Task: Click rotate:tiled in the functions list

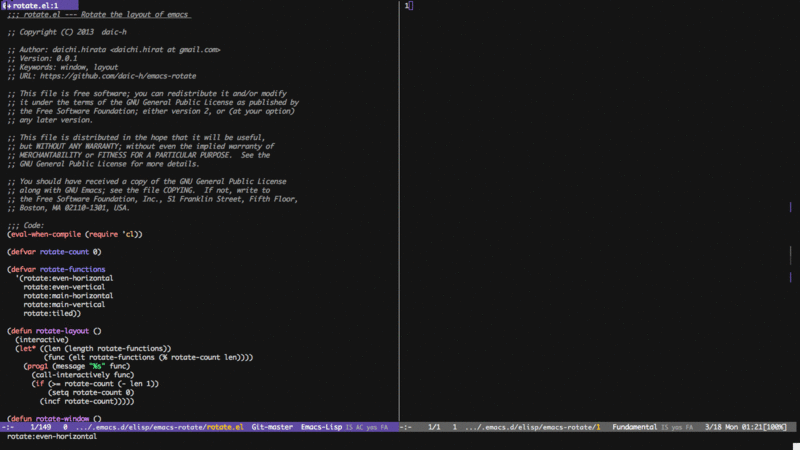Action: point(50,313)
